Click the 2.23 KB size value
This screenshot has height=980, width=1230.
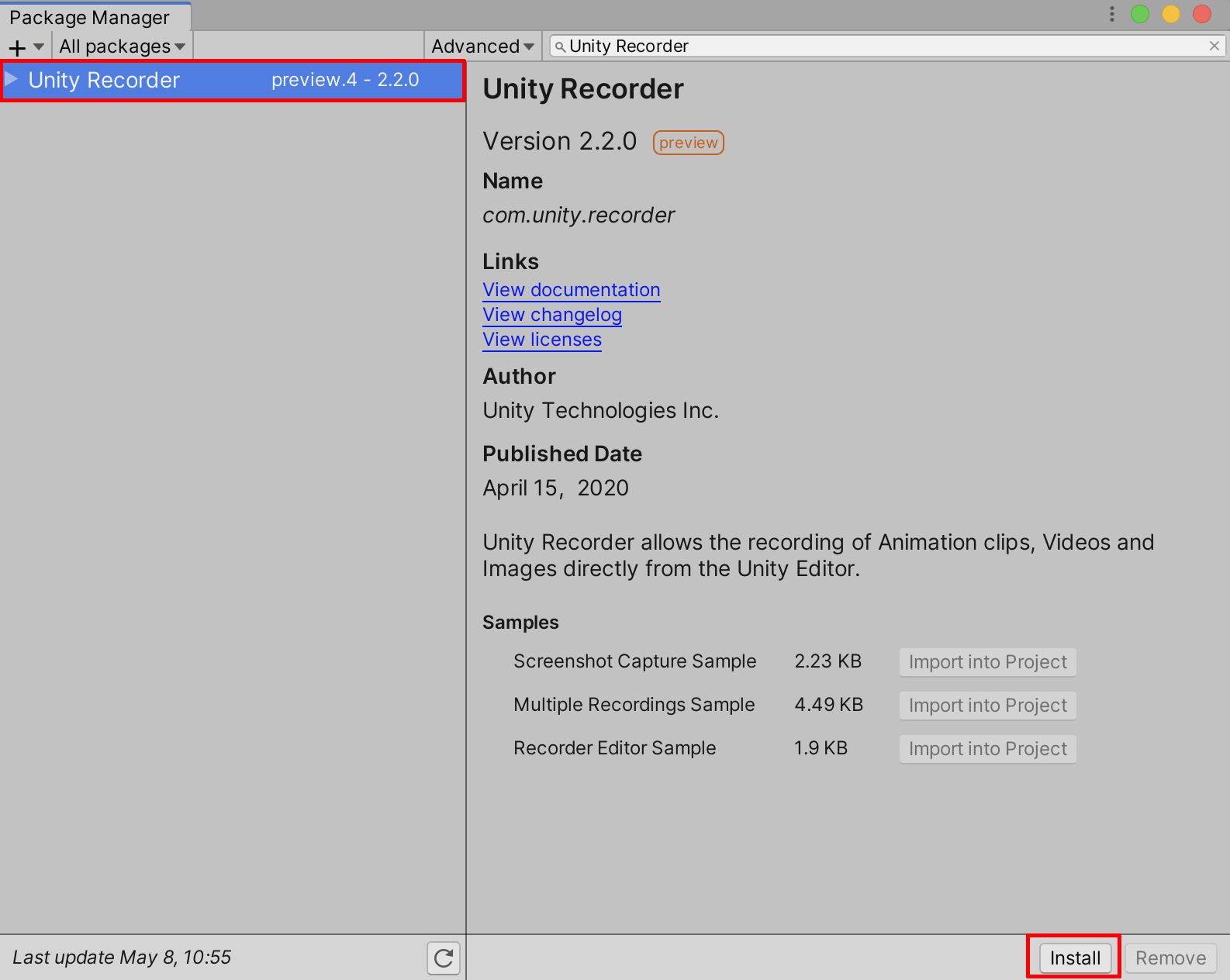coord(828,661)
